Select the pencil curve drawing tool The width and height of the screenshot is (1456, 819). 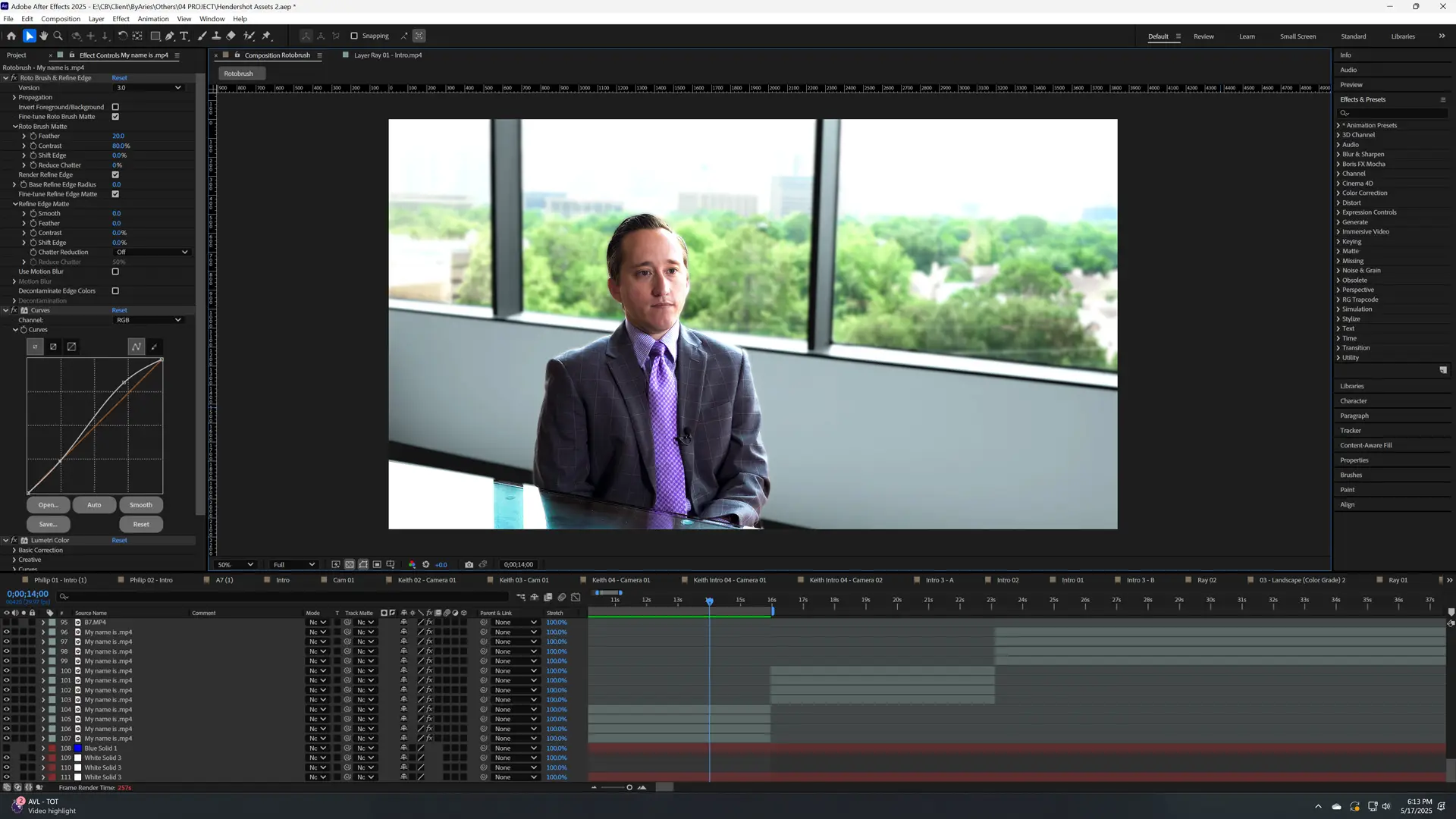tap(154, 347)
